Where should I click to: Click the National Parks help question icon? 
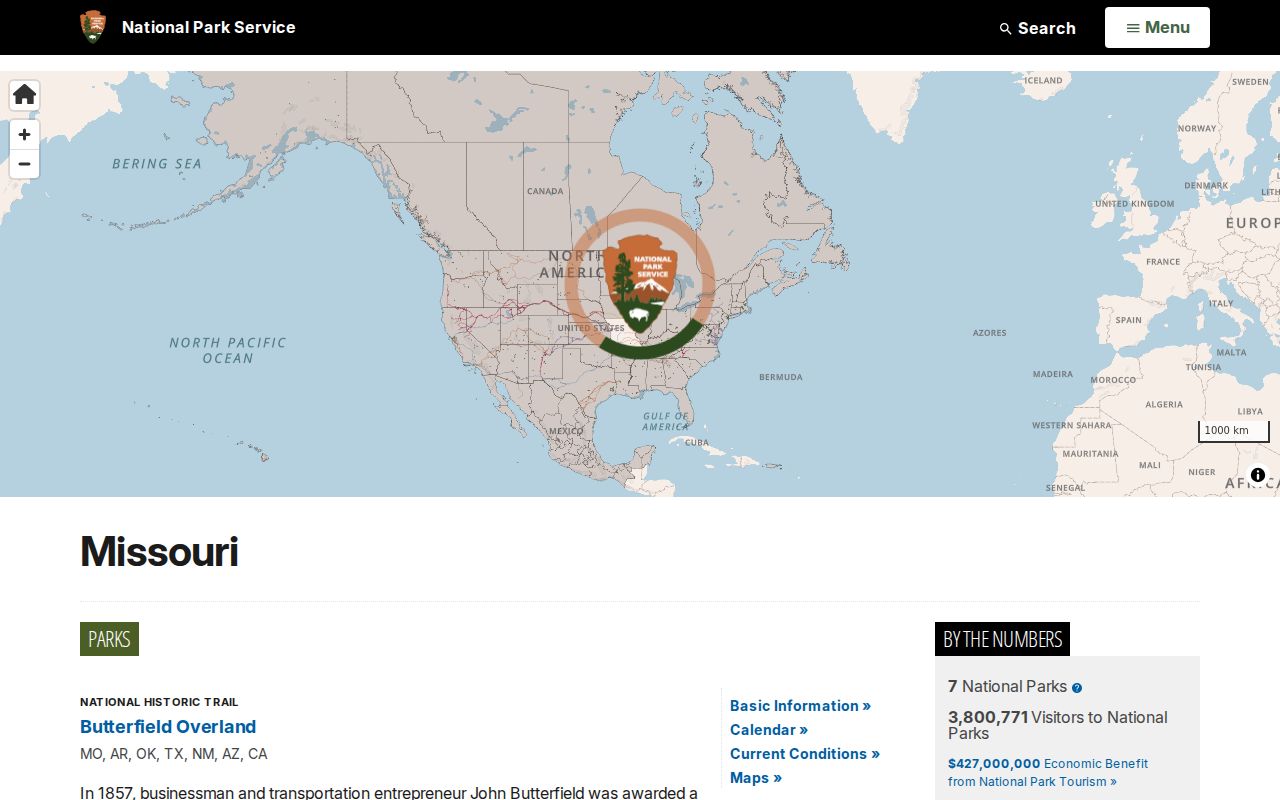pos(1077,688)
